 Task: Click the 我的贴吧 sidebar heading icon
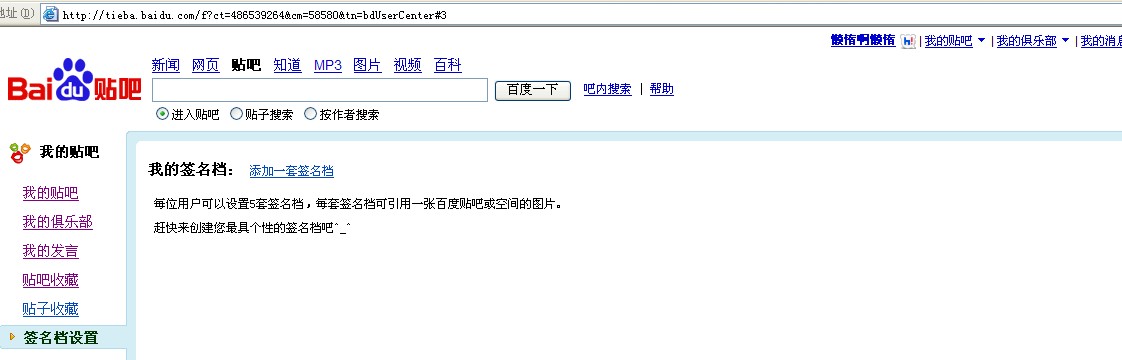tap(20, 152)
